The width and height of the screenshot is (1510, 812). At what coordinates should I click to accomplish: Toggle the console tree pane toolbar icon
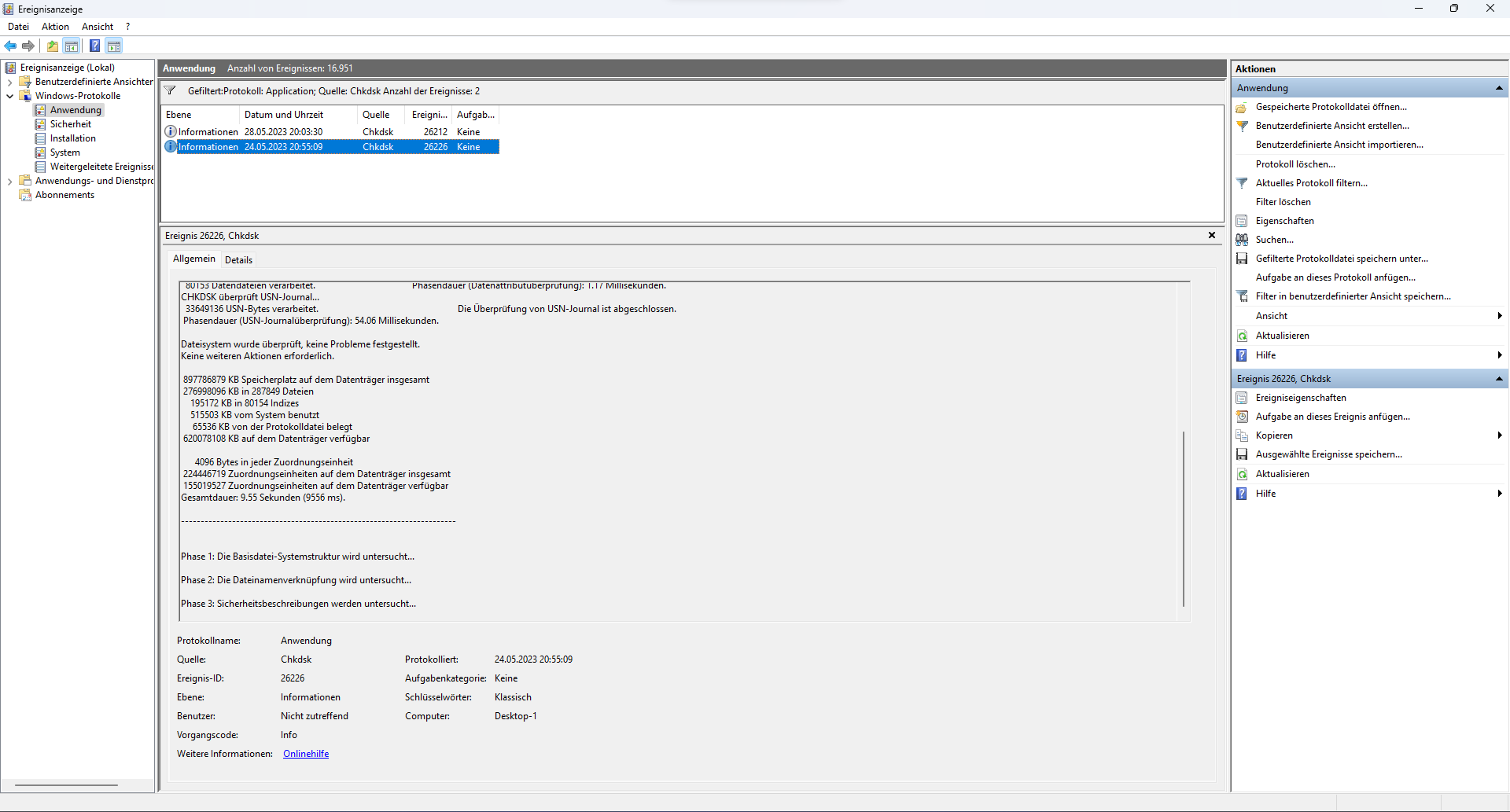coord(72,46)
